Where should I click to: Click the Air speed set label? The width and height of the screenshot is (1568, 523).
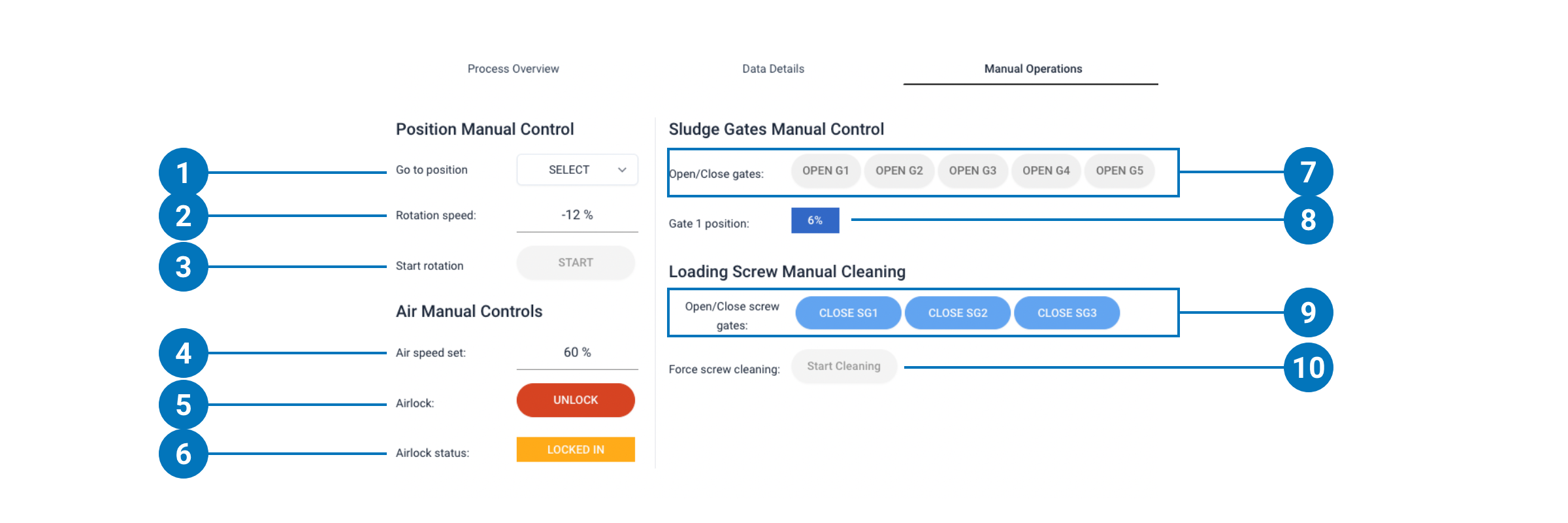(431, 353)
